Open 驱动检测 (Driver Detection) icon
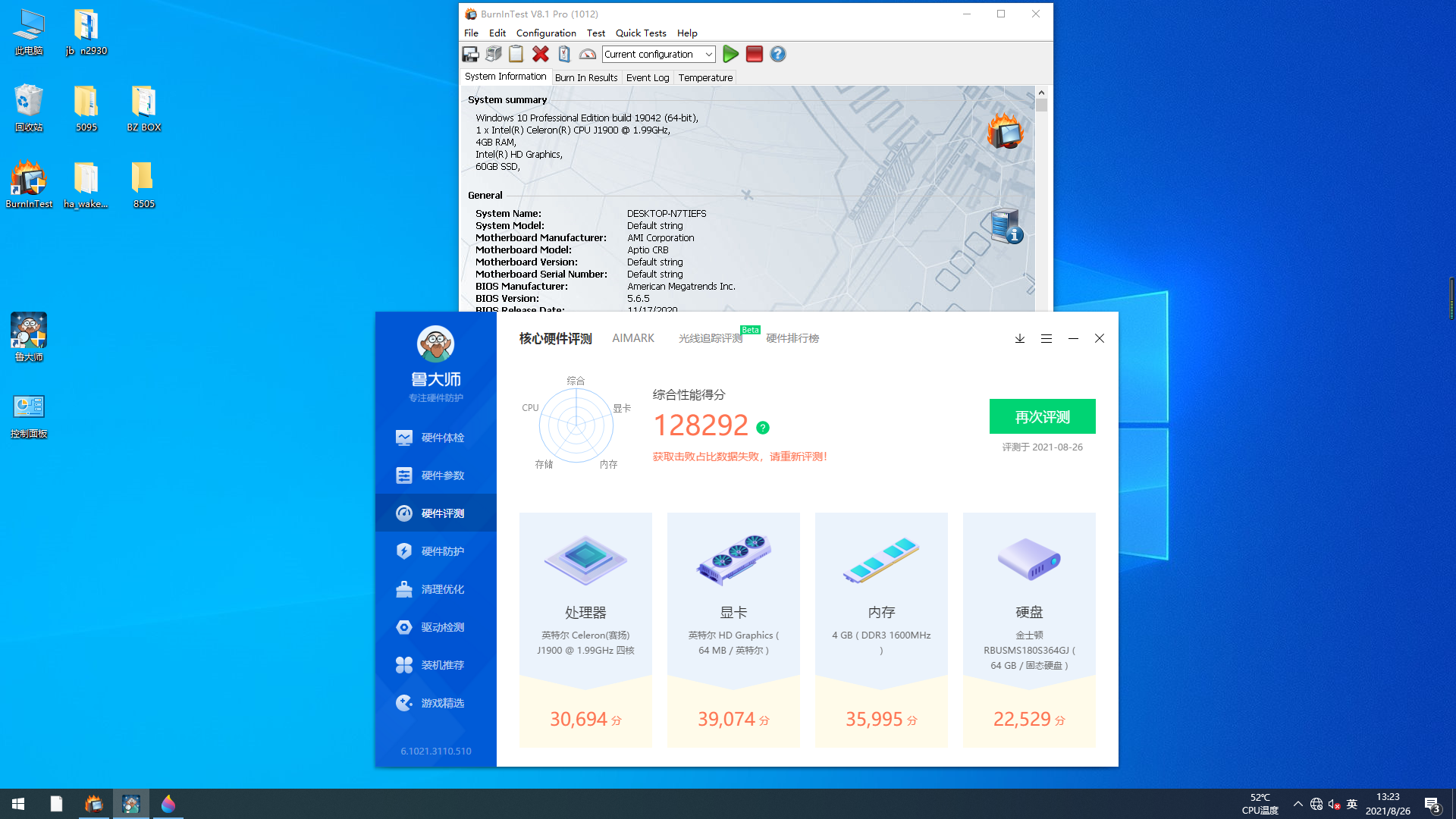 point(404,626)
